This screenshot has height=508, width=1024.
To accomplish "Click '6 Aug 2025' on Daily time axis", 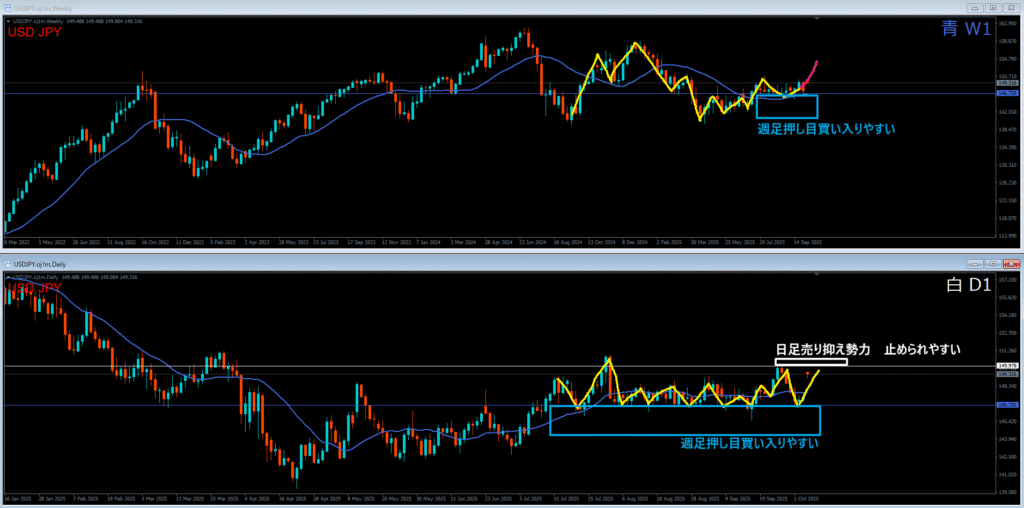I will point(635,499).
